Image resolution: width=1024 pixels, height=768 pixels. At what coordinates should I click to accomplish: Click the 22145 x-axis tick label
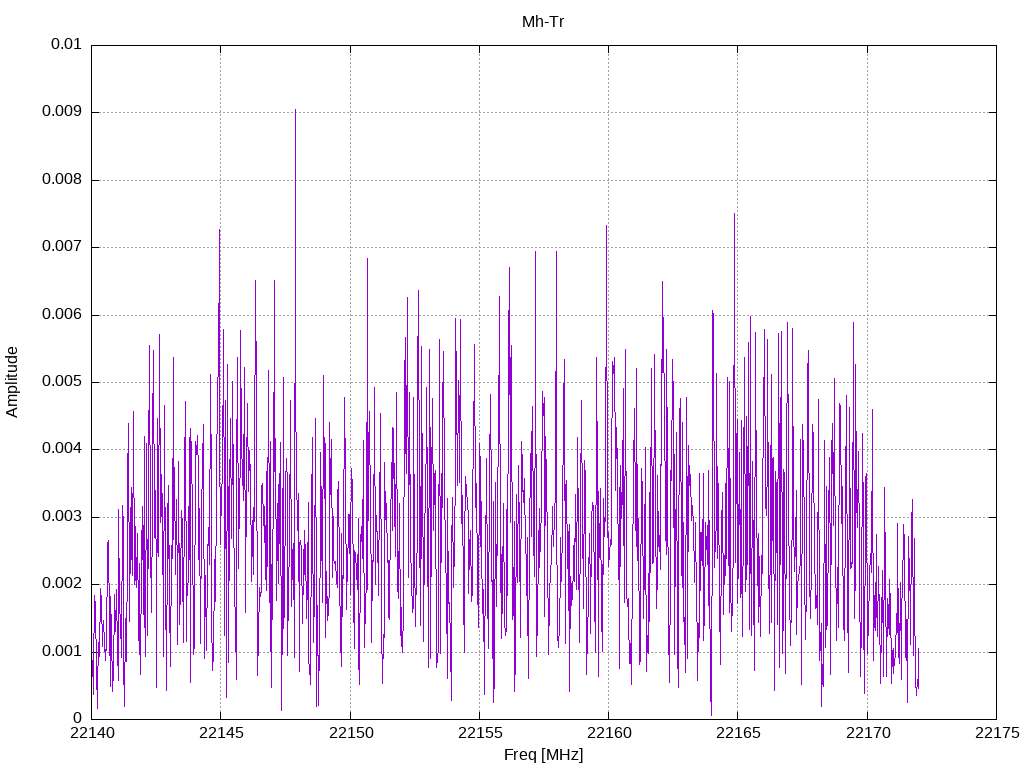[x=221, y=733]
